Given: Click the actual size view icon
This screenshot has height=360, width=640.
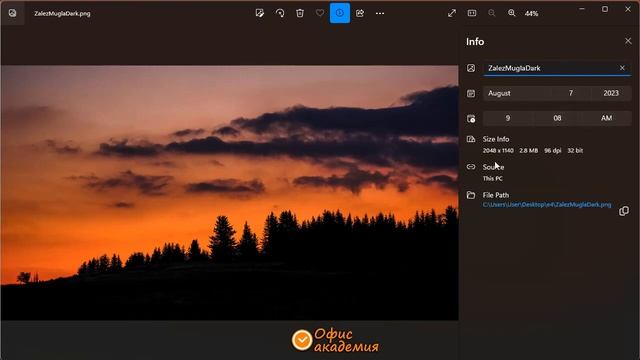Looking at the screenshot, I should pyautogui.click(x=472, y=13).
